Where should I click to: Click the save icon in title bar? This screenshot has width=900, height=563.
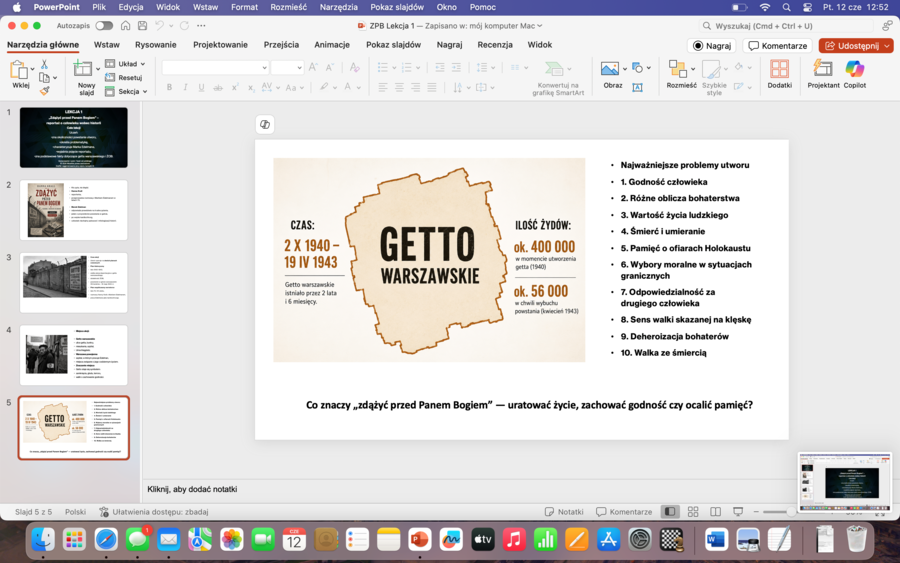[x=142, y=26]
